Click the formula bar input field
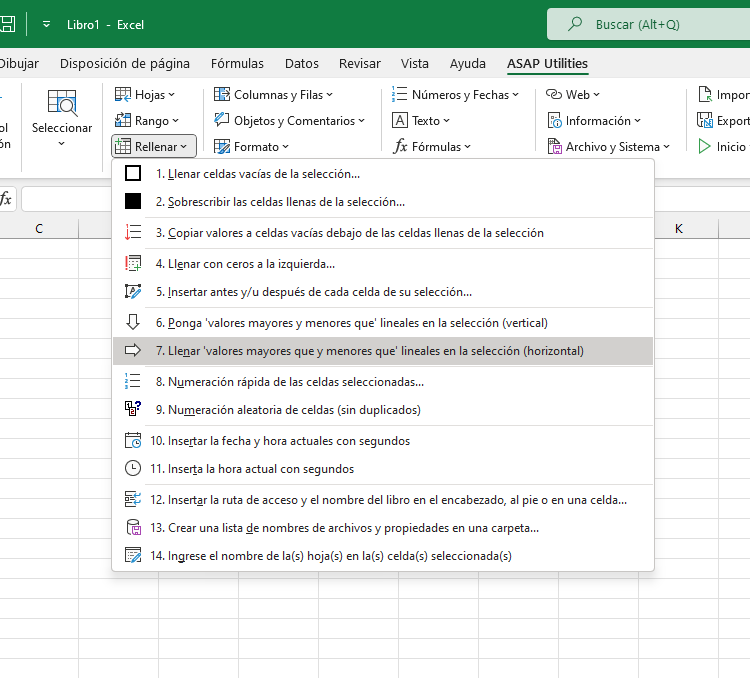This screenshot has width=750, height=678. pyautogui.click(x=67, y=199)
